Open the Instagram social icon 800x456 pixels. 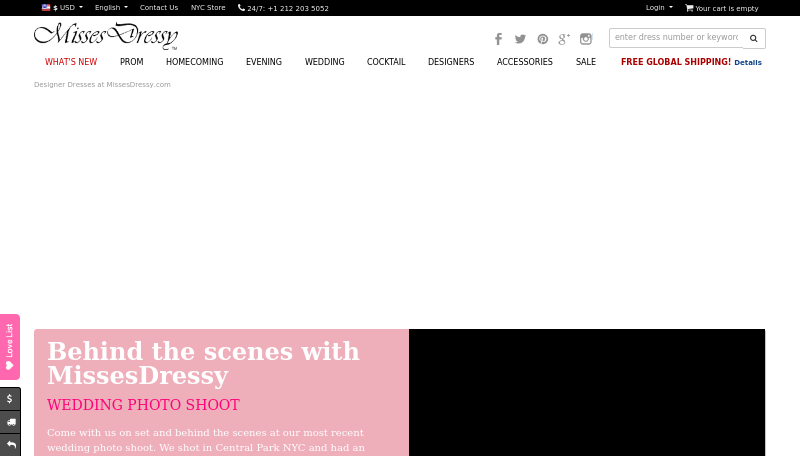tap(586, 39)
